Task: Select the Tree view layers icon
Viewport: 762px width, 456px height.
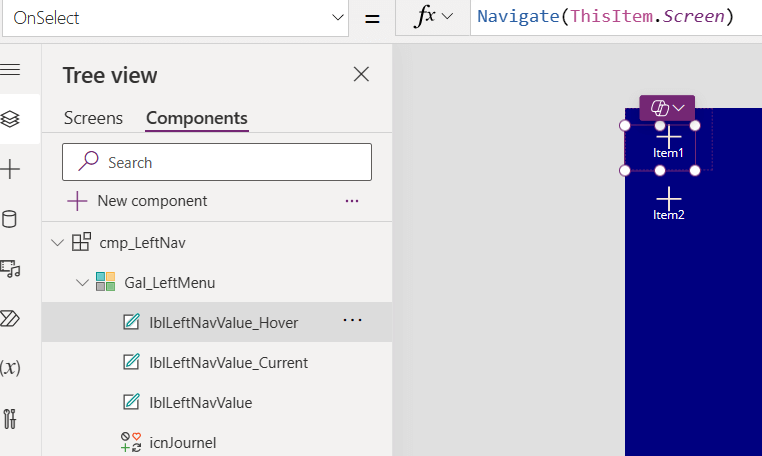Action: click(x=10, y=119)
